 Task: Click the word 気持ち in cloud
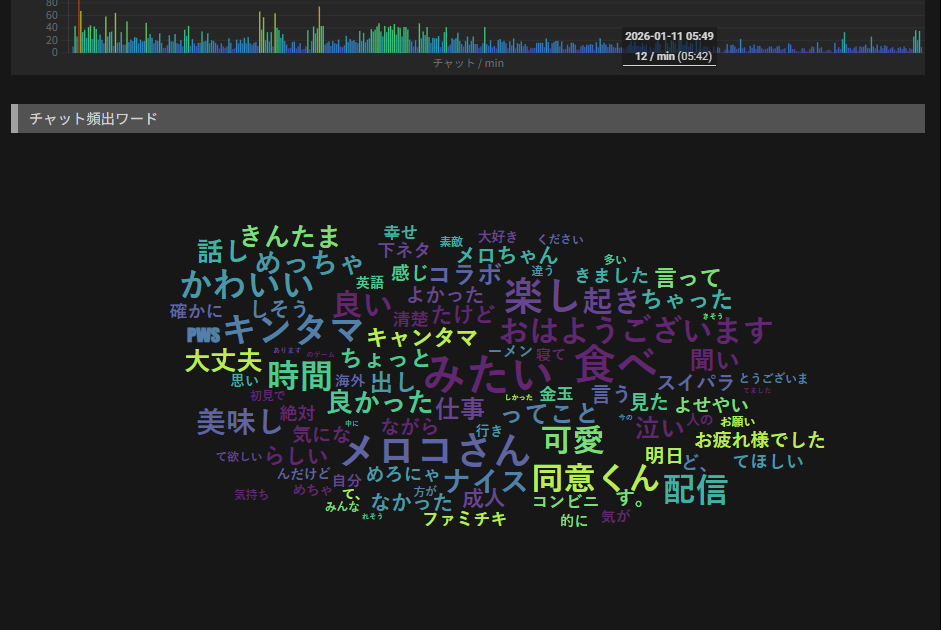click(x=251, y=495)
